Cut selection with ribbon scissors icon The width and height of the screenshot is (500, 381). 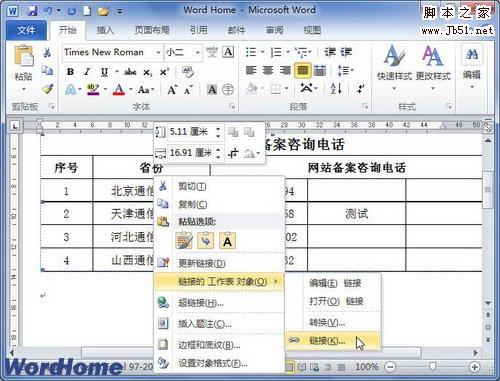47,52
